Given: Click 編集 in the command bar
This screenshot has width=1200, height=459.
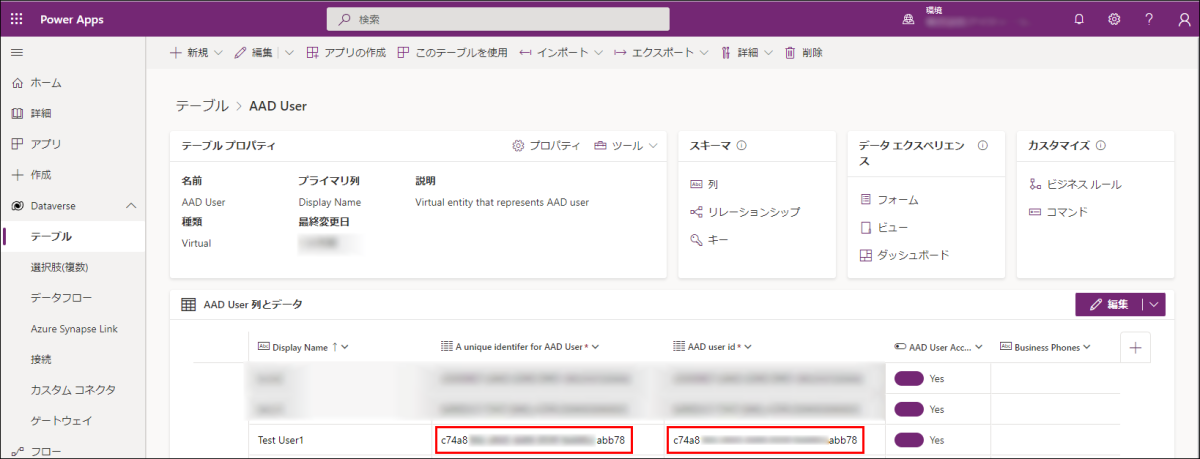Looking at the screenshot, I should click(252, 52).
